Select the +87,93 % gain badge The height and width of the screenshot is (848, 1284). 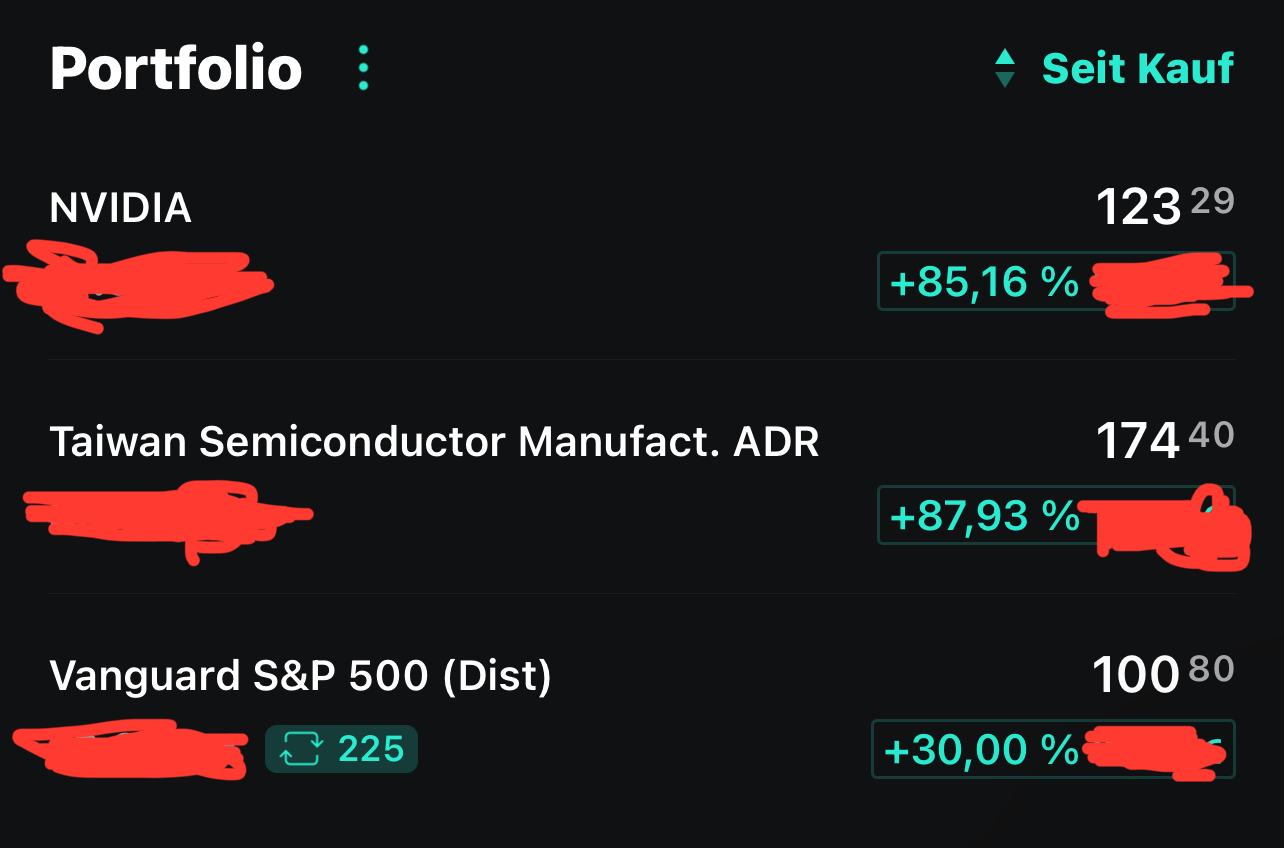984,516
